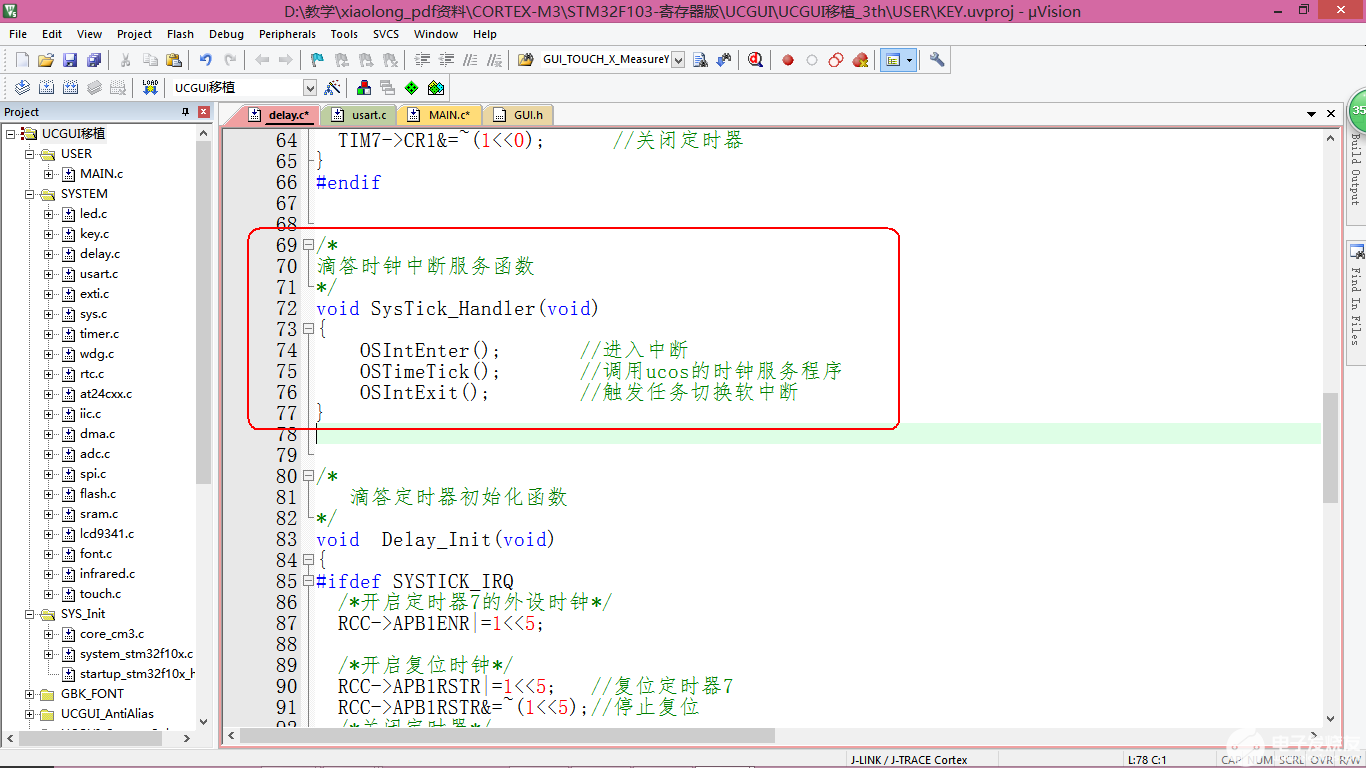Insert a breakpoint with the red dot icon
1366x768 pixels.
[788, 60]
